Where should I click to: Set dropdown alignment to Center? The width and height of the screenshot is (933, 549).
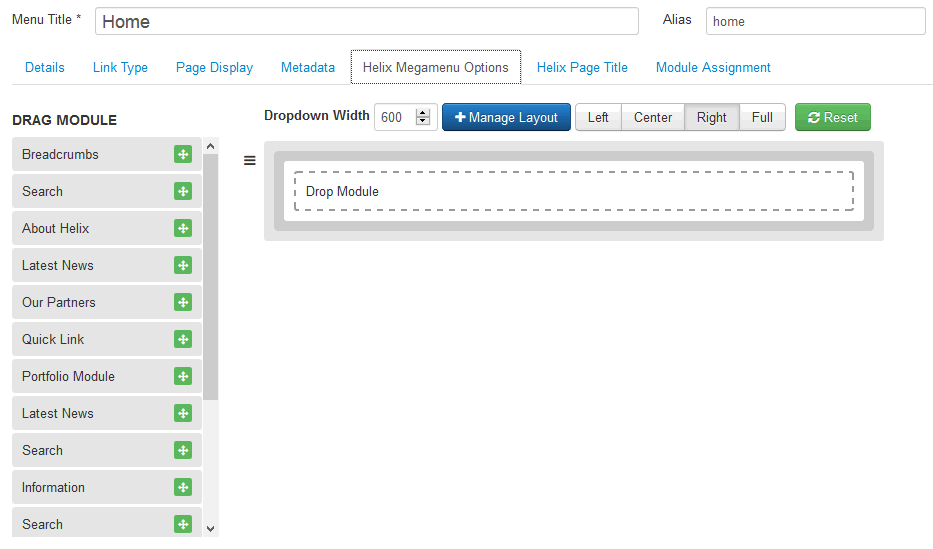click(652, 117)
